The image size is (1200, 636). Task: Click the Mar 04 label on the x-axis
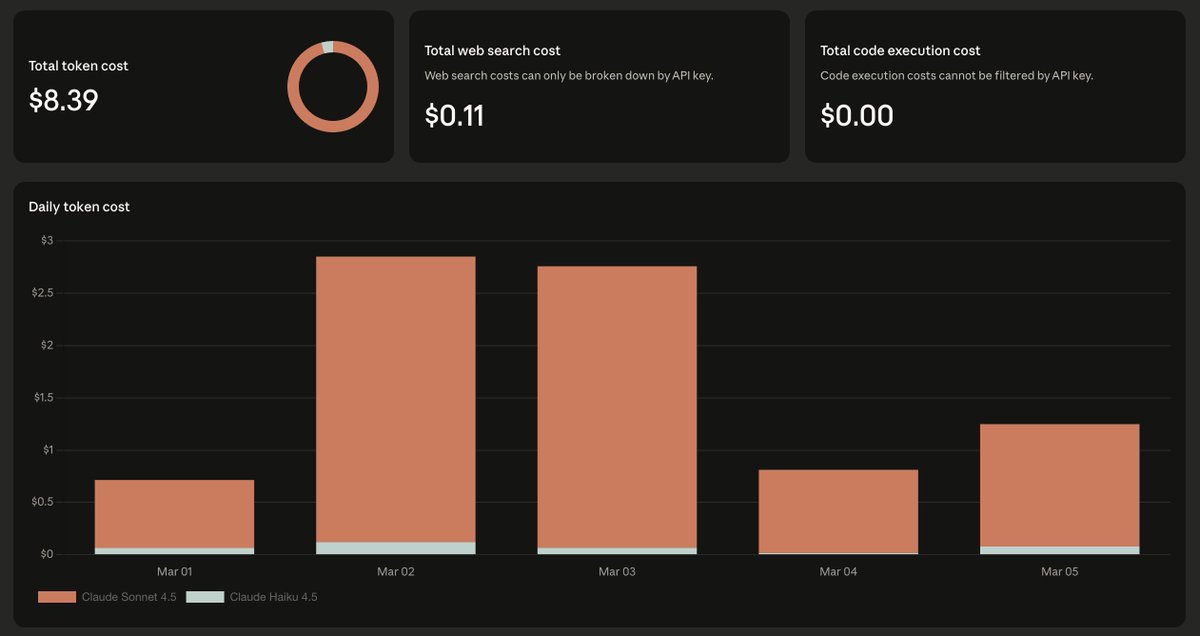tap(837, 571)
